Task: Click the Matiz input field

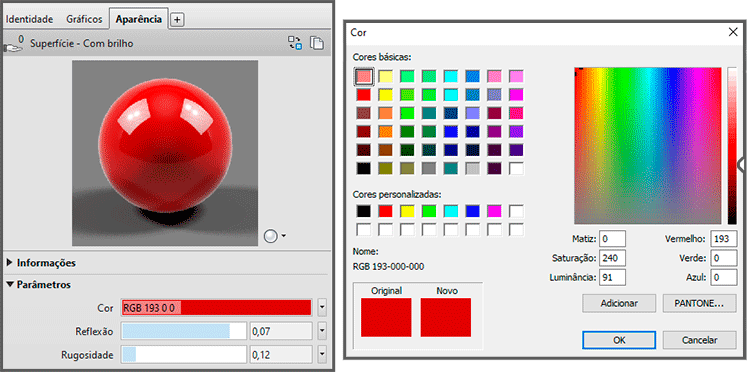Action: pyautogui.click(x=612, y=239)
